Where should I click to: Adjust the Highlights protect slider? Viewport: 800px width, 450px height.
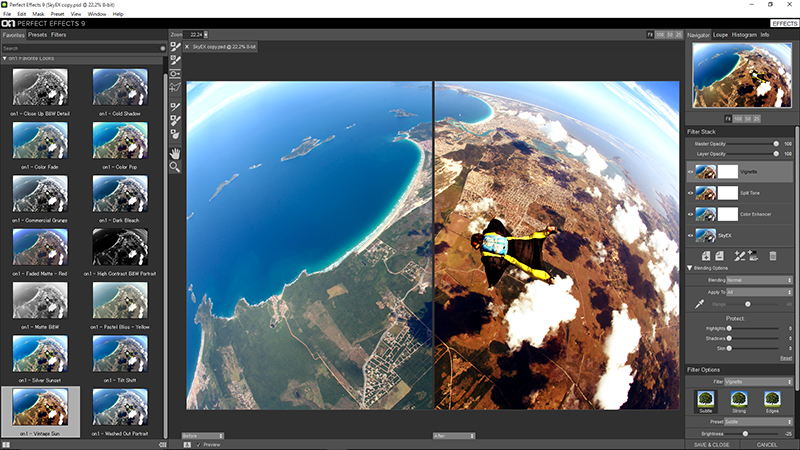(729, 329)
